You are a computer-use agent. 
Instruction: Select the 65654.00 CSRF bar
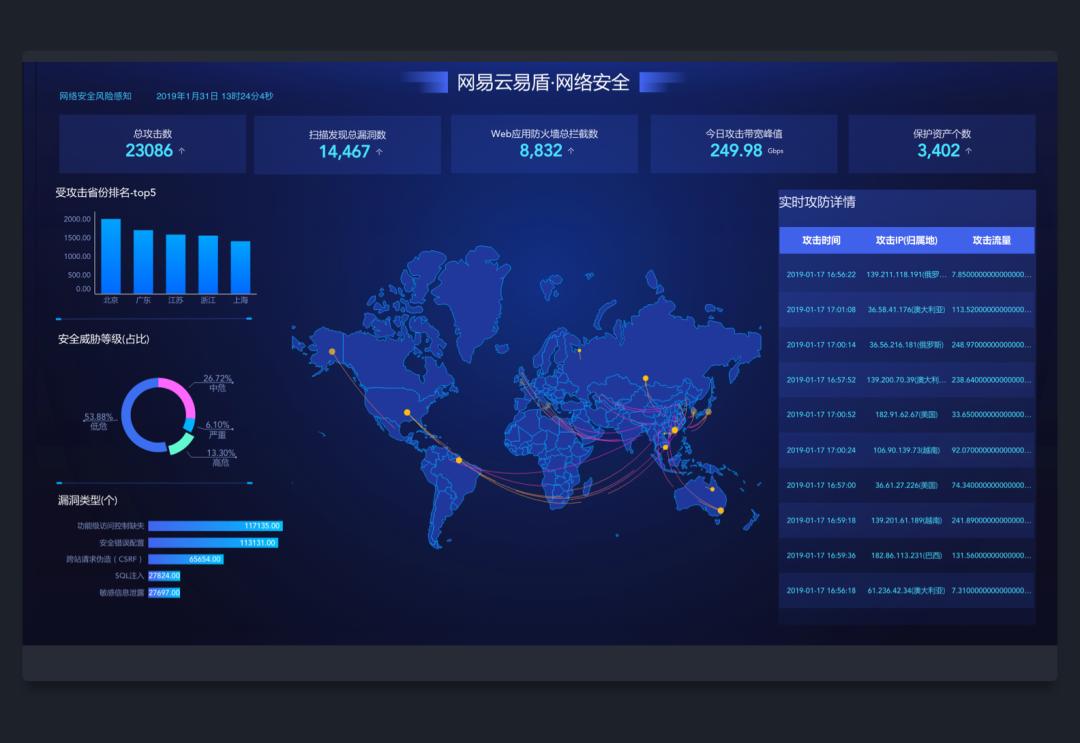[x=186, y=559]
